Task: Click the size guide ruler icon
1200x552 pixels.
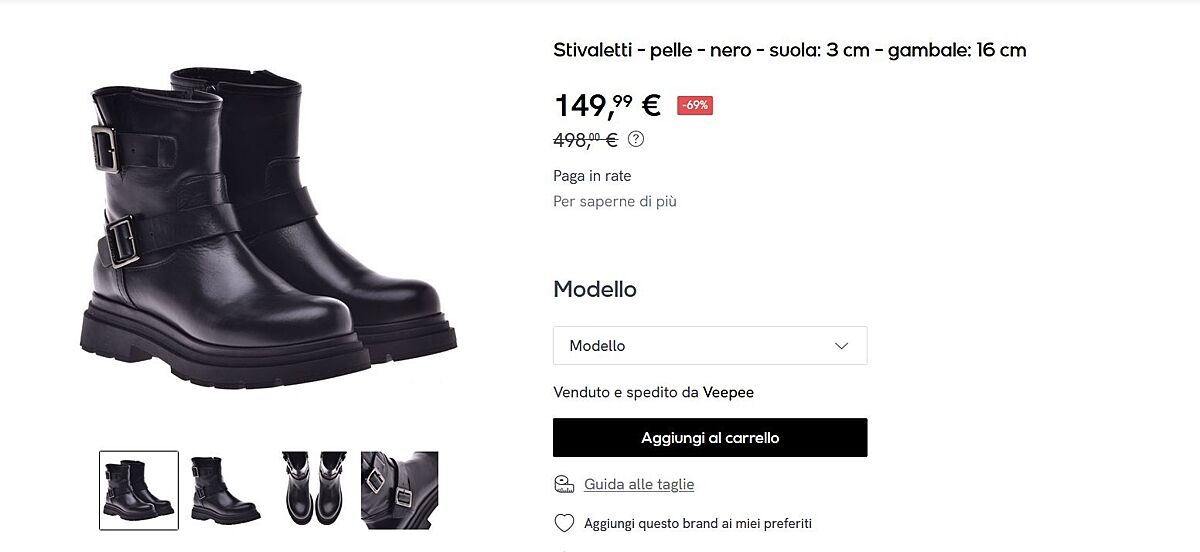Action: (564, 484)
